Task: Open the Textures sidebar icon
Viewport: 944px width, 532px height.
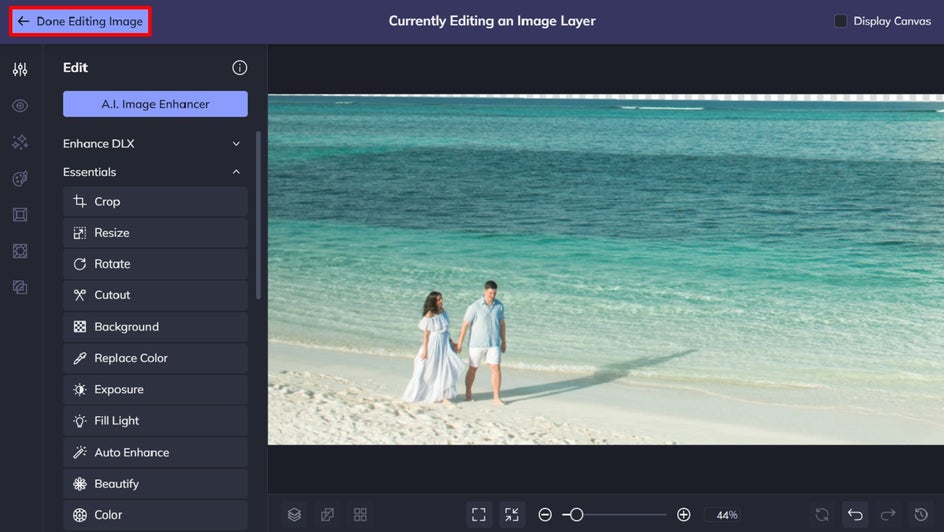Action: click(20, 287)
